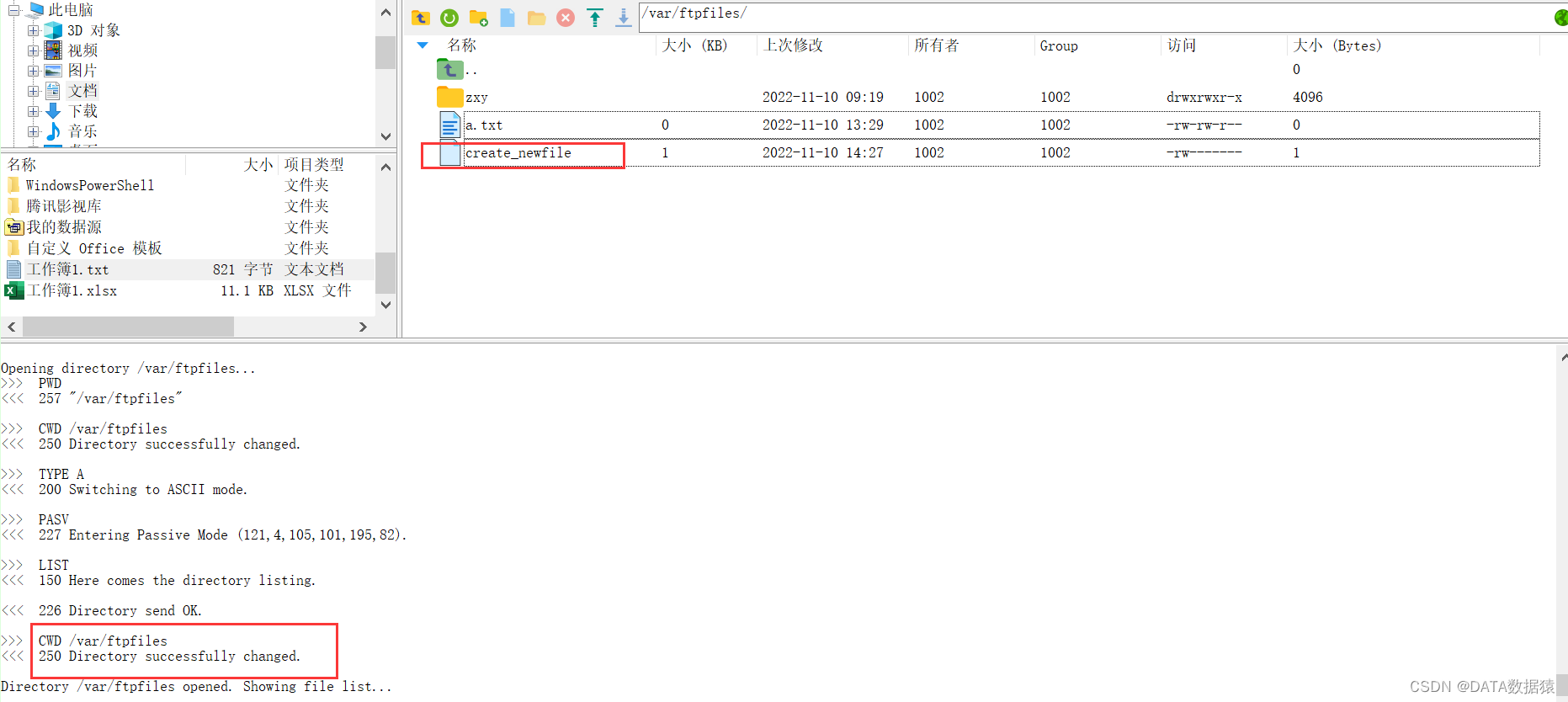Viewport: 1568px width, 702px height.
Task: Click the red delete icon
Action: point(566,18)
